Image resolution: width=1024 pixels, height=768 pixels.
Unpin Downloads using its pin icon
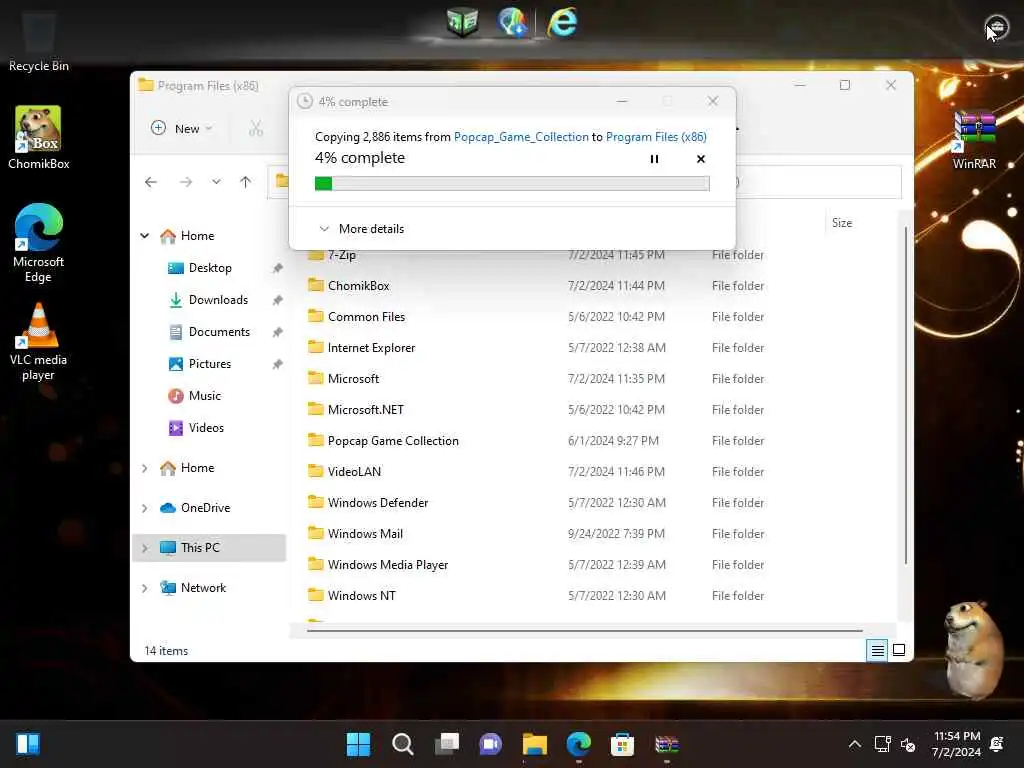[x=278, y=300]
